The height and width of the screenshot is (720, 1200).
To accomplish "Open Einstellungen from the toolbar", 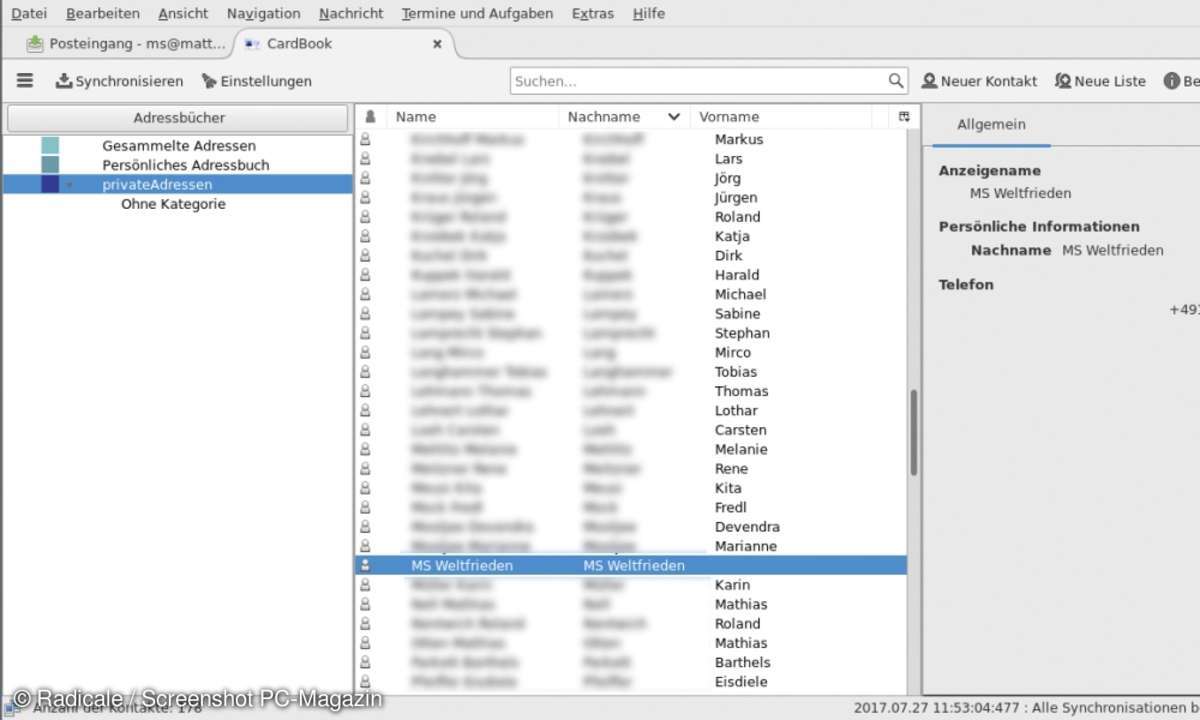I will pos(257,81).
